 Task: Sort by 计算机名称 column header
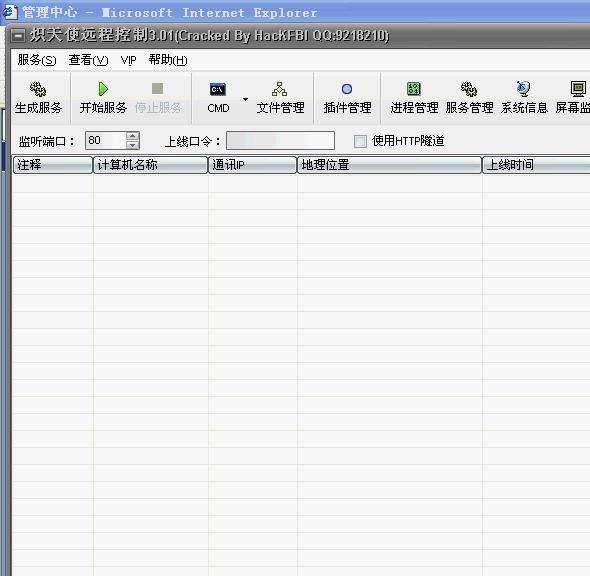tap(151, 165)
